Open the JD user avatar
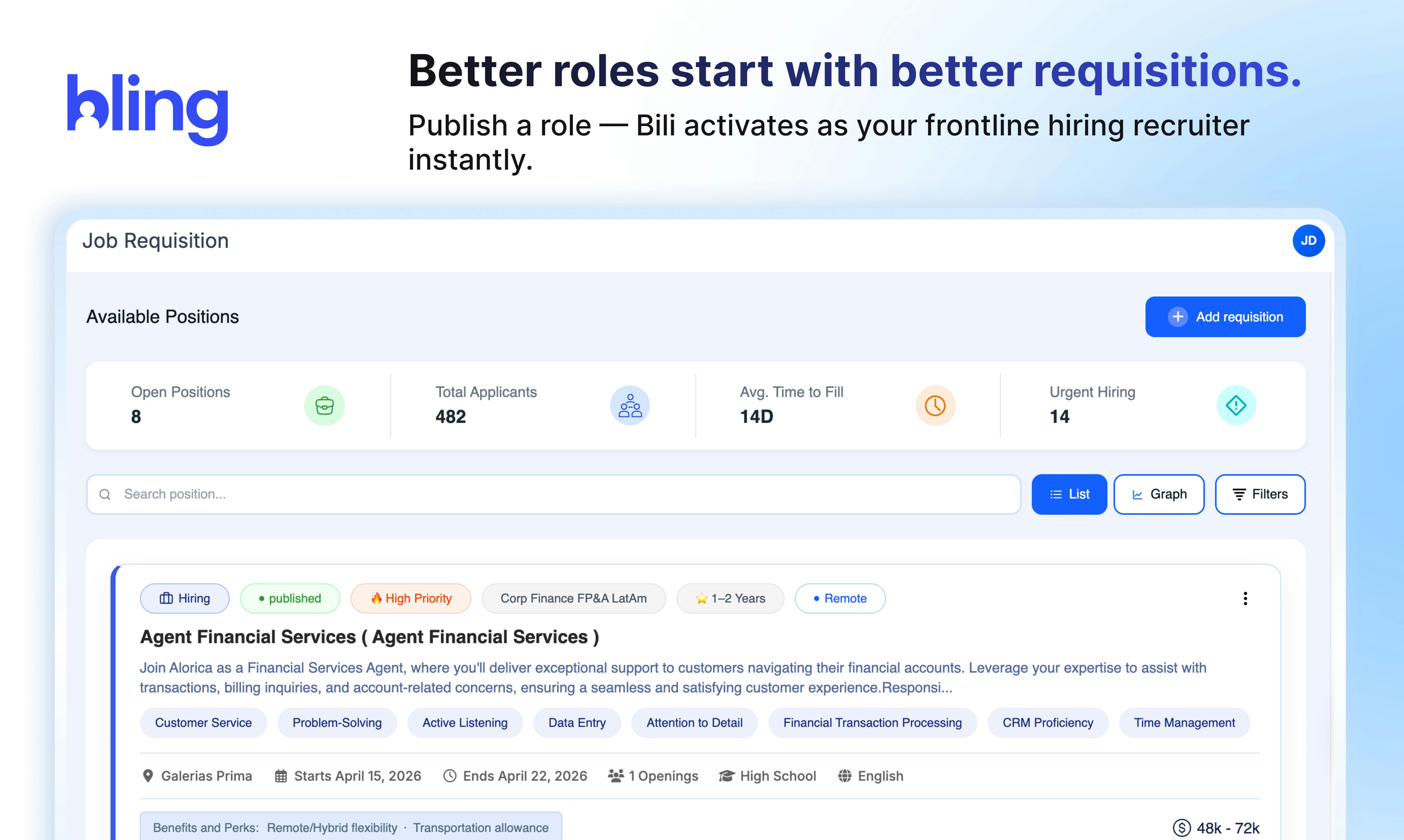 tap(1308, 241)
